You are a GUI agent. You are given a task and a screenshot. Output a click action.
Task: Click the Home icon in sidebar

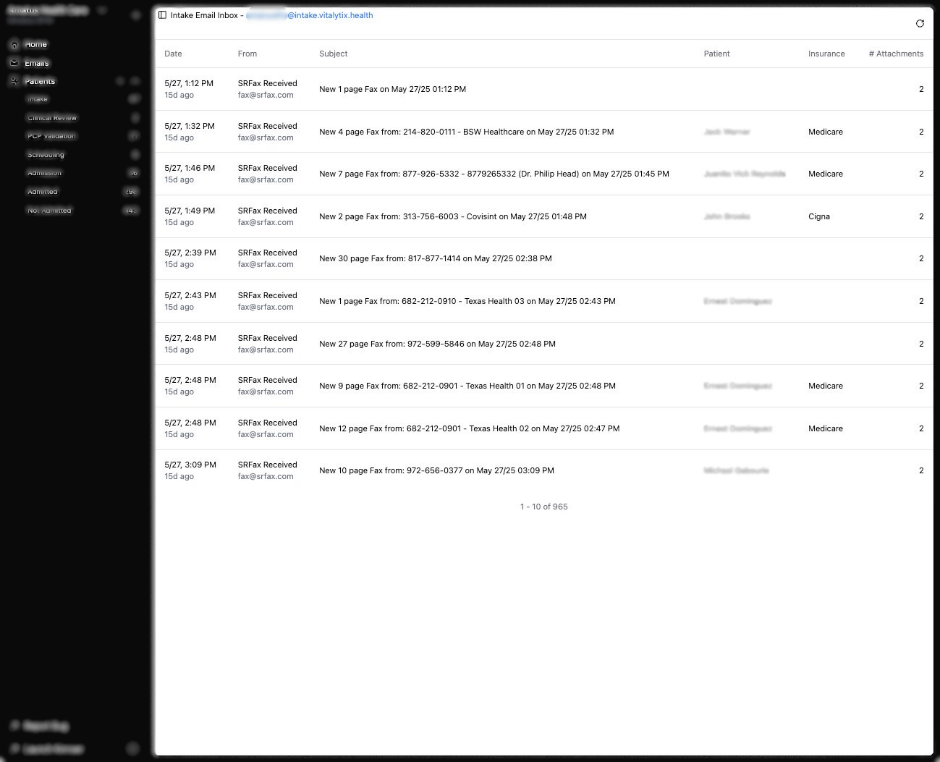(13, 44)
